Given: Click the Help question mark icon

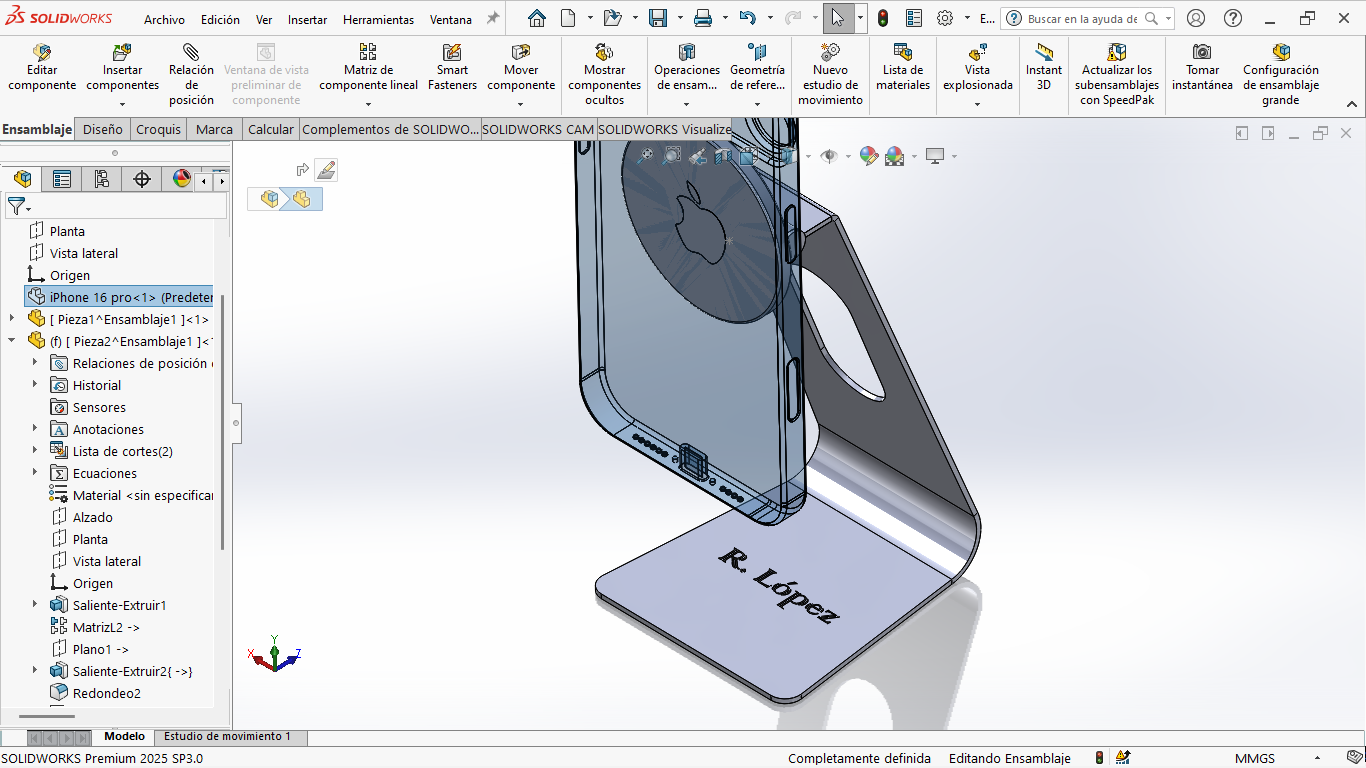Looking at the screenshot, I should pos(1233,18).
